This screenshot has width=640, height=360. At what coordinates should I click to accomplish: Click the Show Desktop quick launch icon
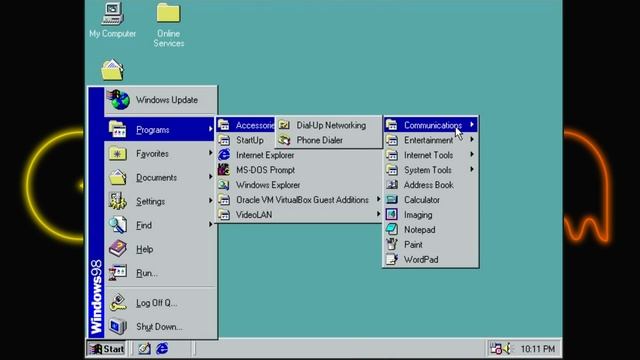pos(144,349)
